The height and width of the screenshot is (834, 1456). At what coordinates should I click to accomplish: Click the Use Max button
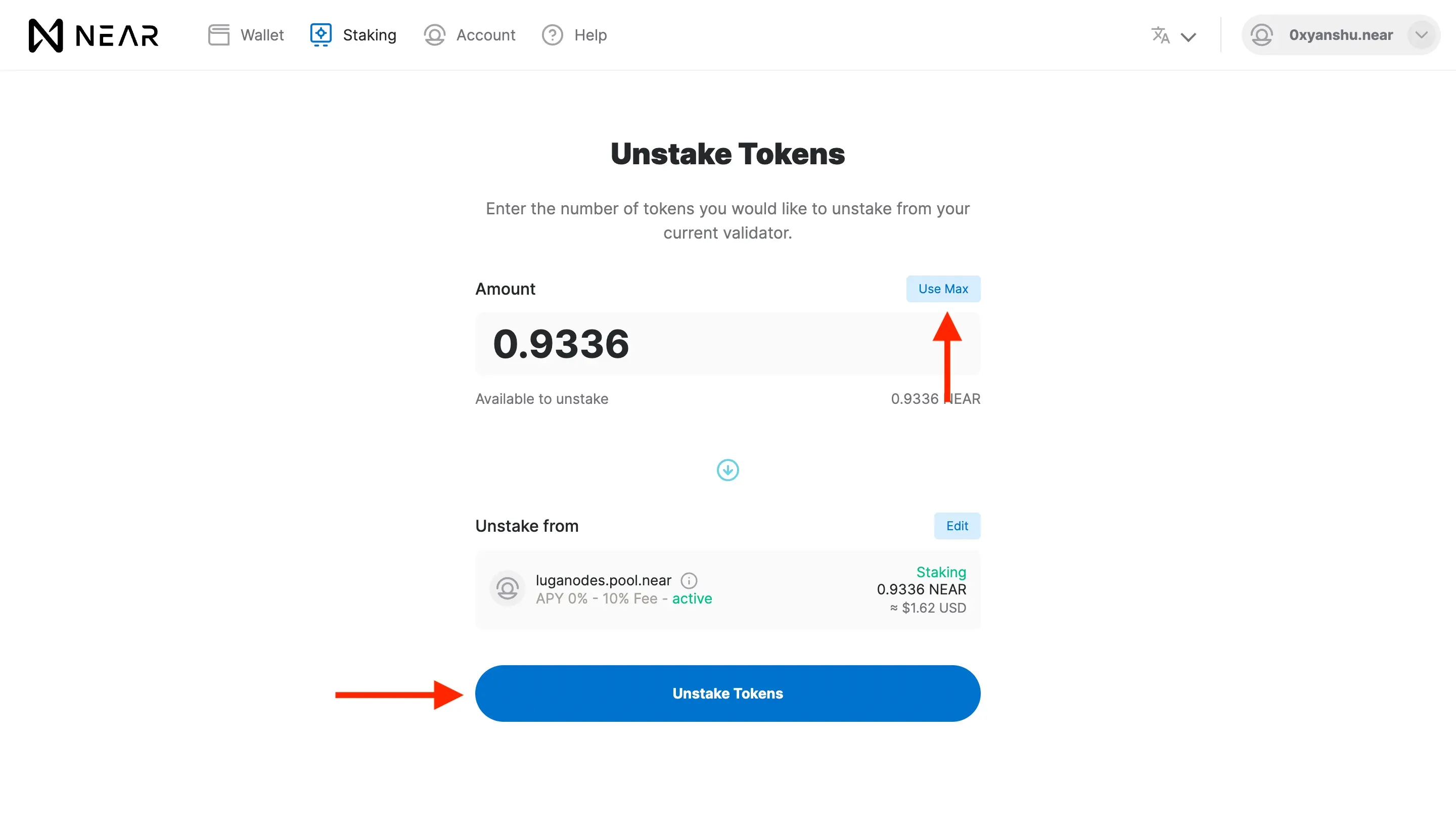943,289
